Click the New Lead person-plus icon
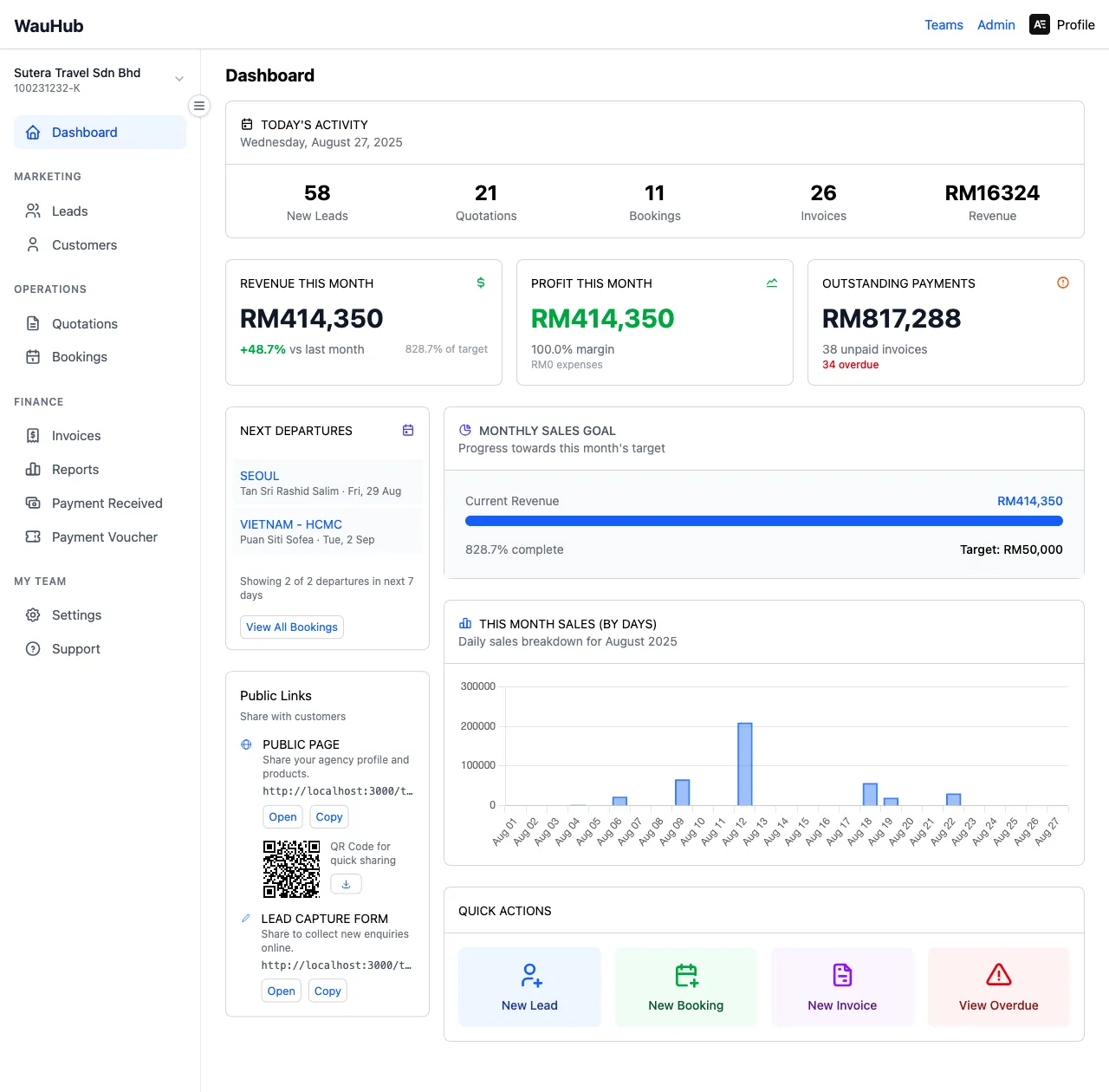1109x1092 pixels. click(529, 974)
